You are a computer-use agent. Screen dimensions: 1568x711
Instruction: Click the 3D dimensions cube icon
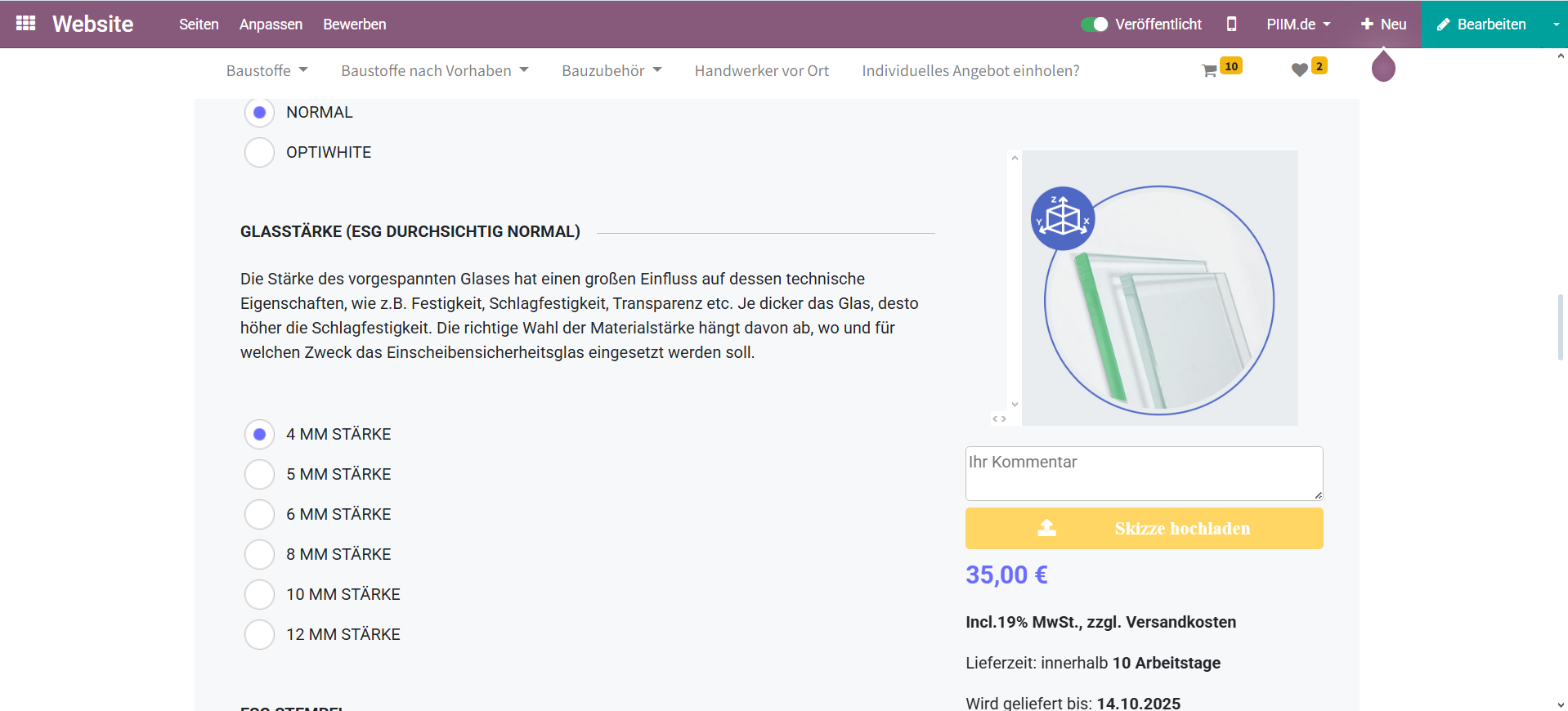tap(1063, 219)
